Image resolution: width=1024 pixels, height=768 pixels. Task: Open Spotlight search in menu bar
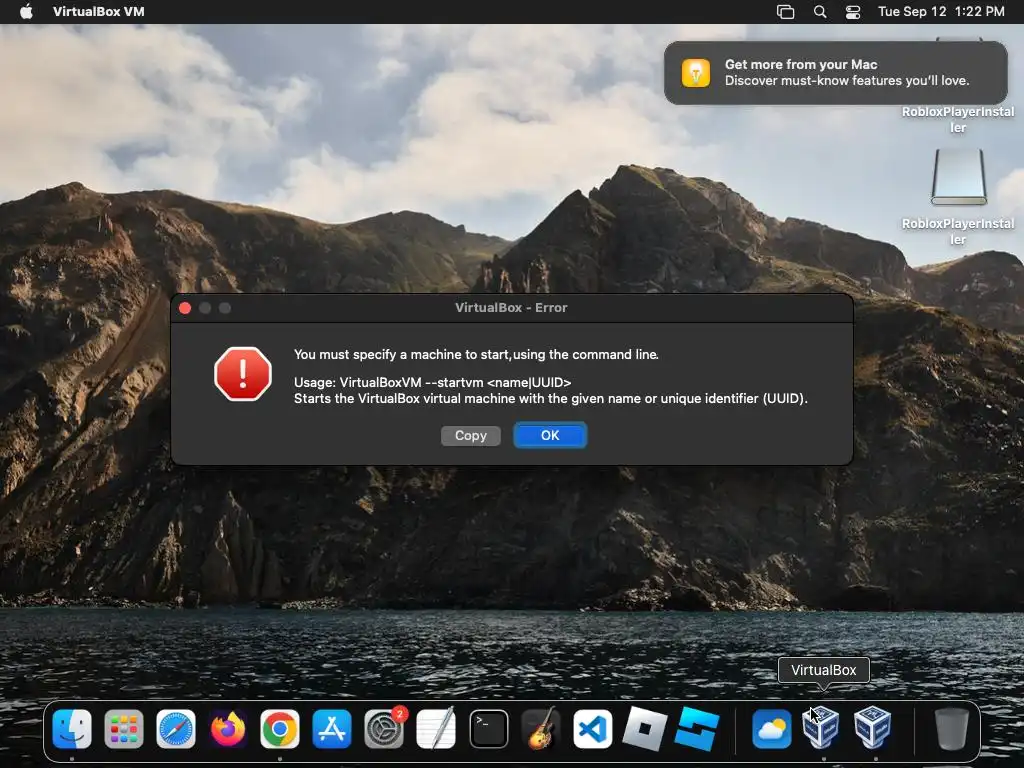coord(820,11)
